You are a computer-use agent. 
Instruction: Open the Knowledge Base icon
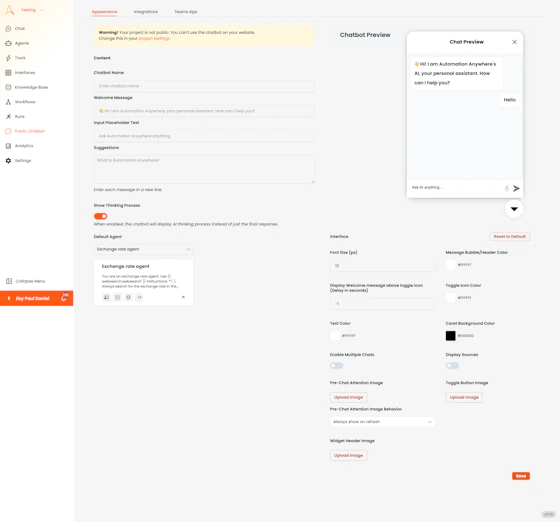pyautogui.click(x=8, y=87)
